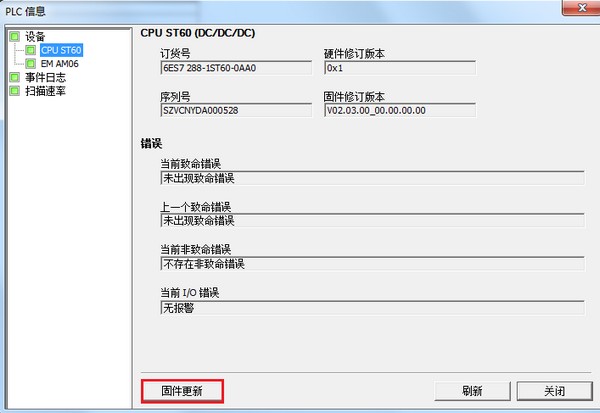
Task: Click the 订货号 field showing 6ES7 288-1ST60-0AA0
Action: pos(236,68)
